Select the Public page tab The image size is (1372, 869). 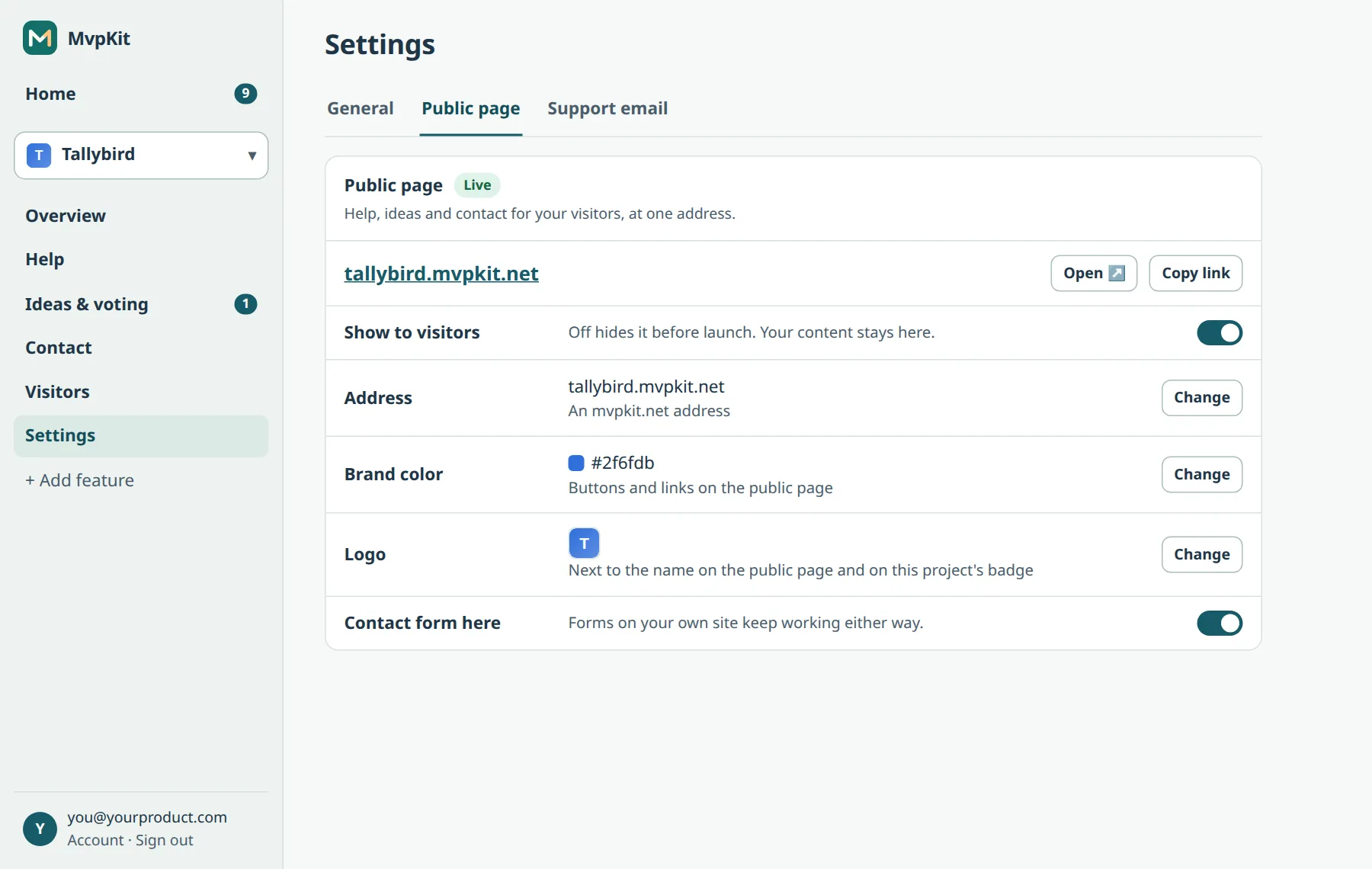pos(471,108)
